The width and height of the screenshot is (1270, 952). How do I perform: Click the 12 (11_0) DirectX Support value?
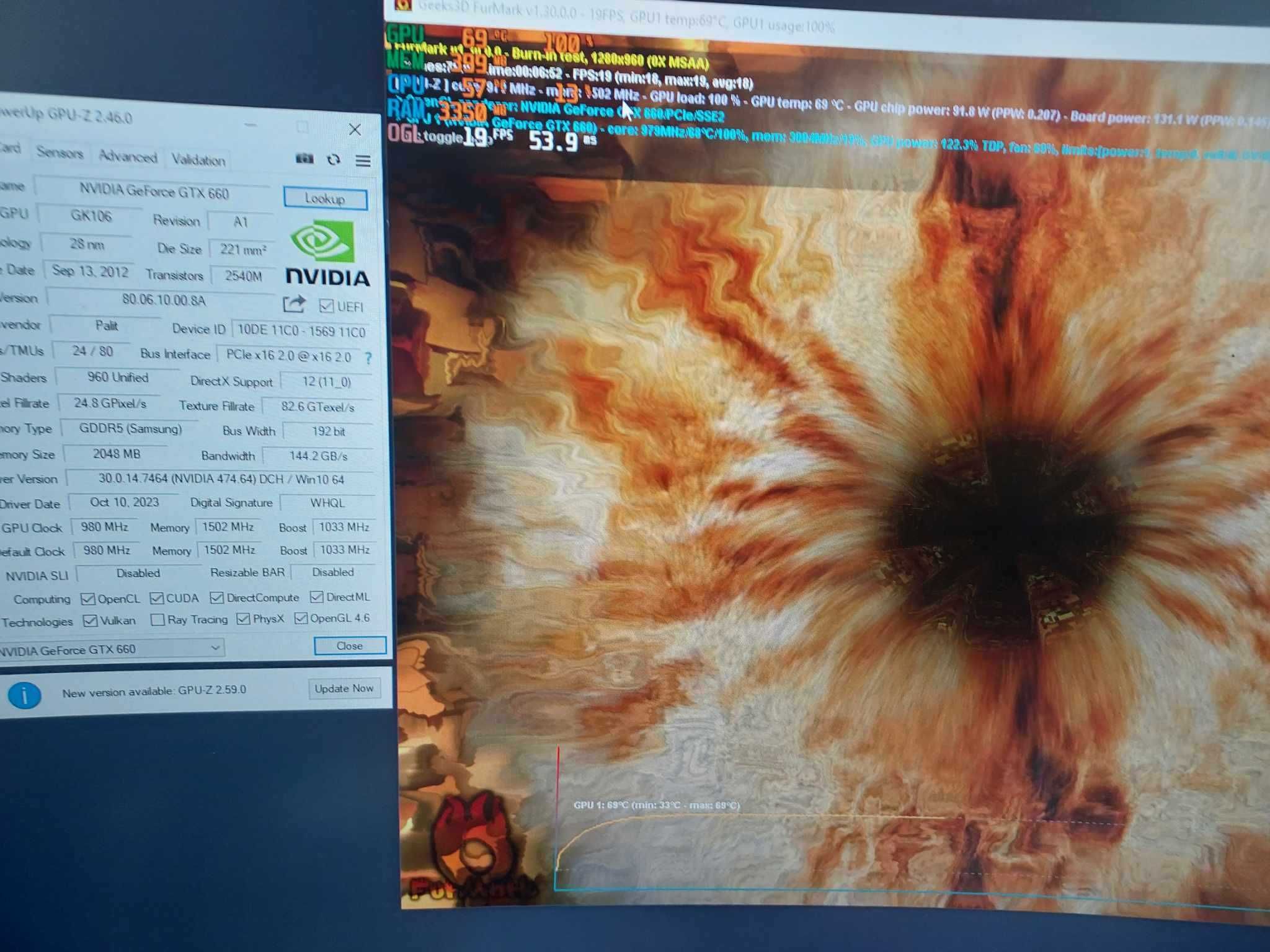pyautogui.click(x=326, y=381)
